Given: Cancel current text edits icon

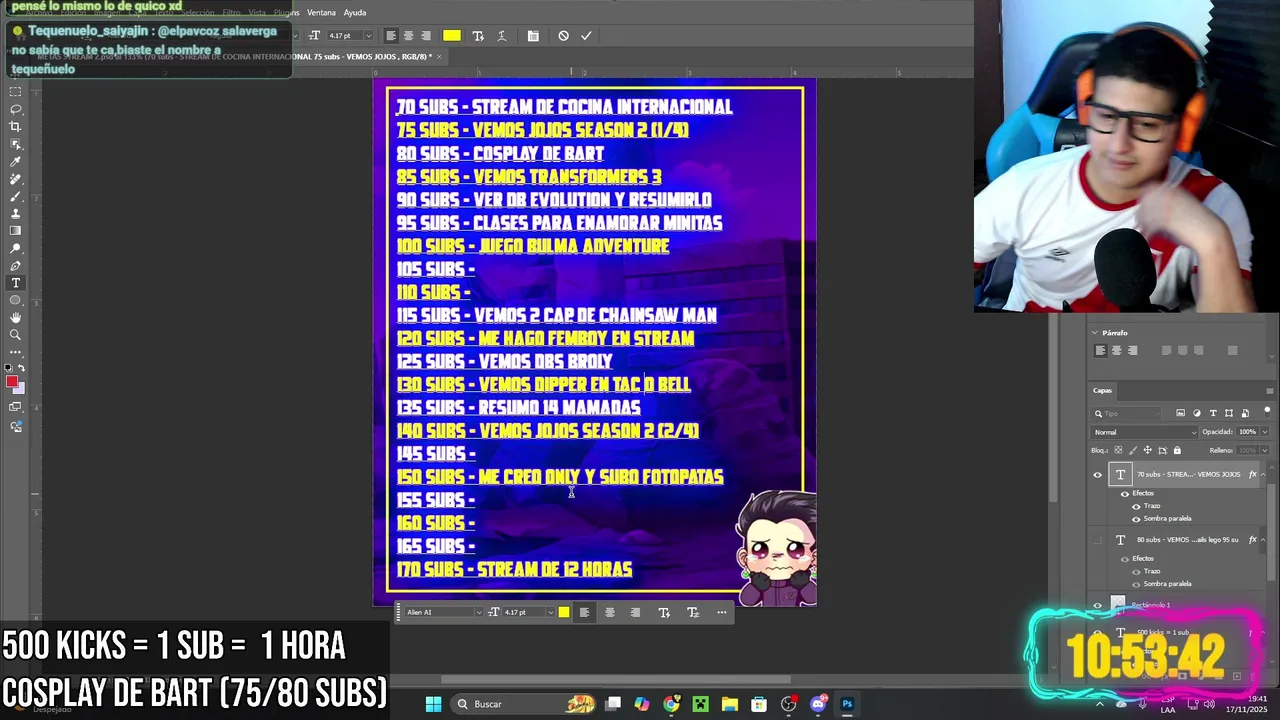Looking at the screenshot, I should tap(563, 36).
